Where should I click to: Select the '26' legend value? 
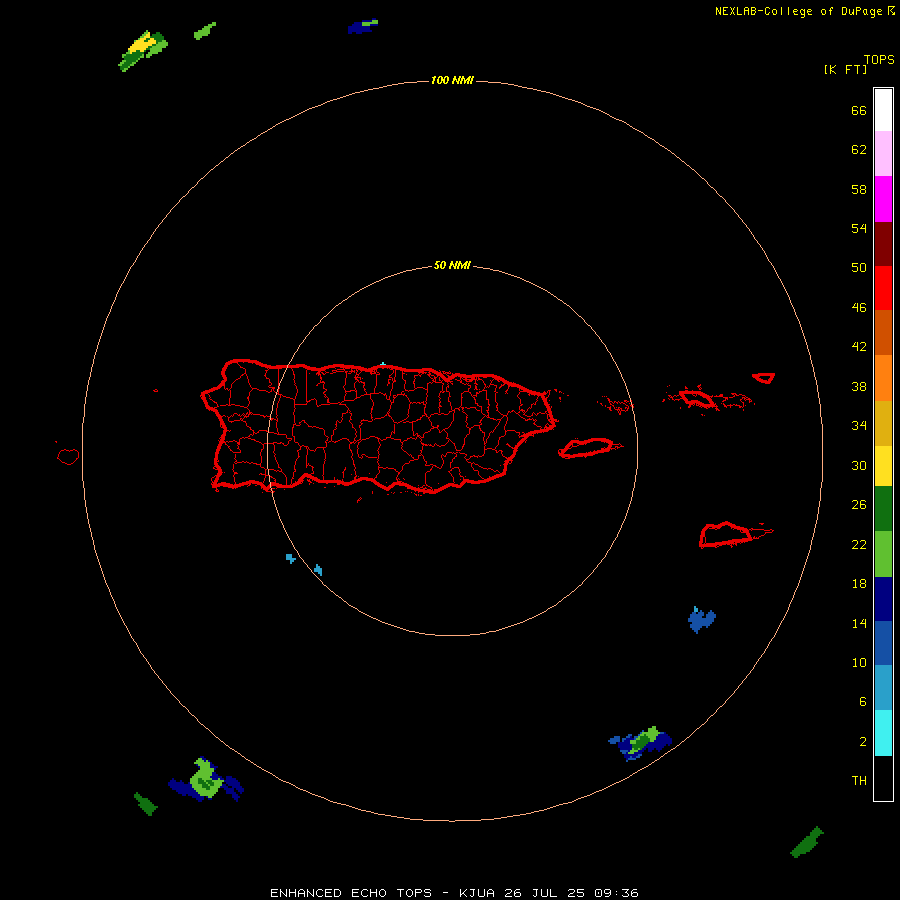coord(859,505)
